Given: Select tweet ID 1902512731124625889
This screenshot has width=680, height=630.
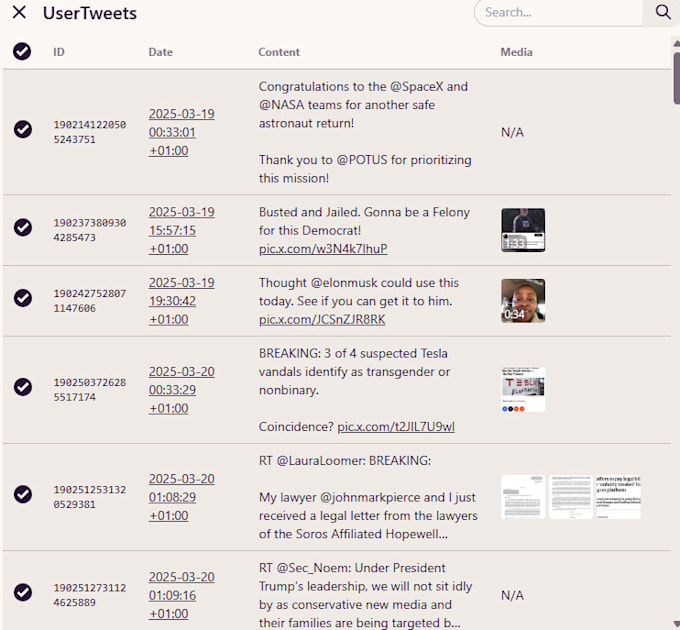Looking at the screenshot, I should 90,595.
